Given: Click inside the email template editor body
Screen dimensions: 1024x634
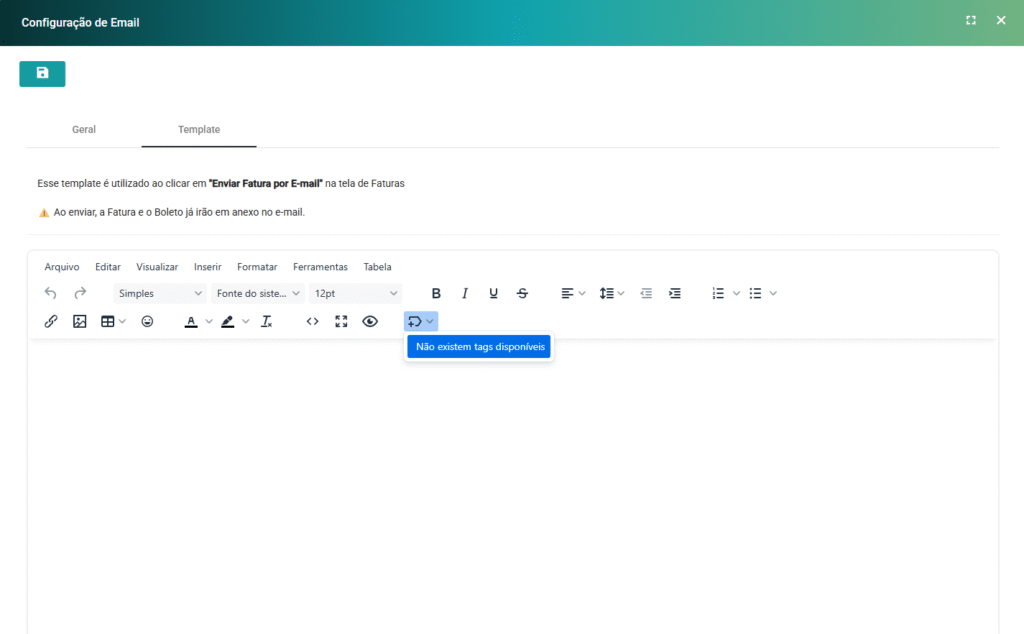Looking at the screenshot, I should 512,480.
